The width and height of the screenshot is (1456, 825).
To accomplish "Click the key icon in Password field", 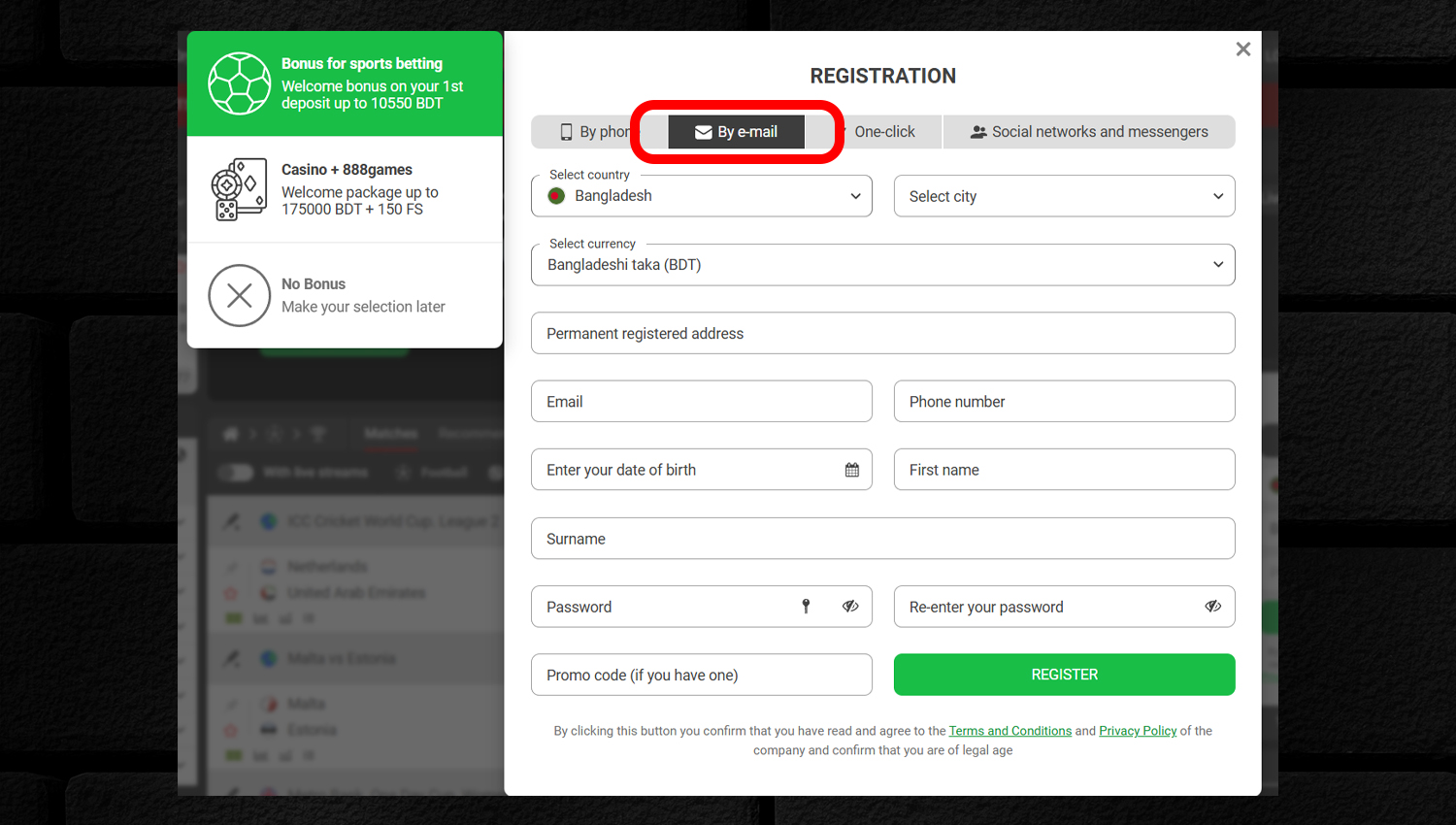I will point(806,607).
